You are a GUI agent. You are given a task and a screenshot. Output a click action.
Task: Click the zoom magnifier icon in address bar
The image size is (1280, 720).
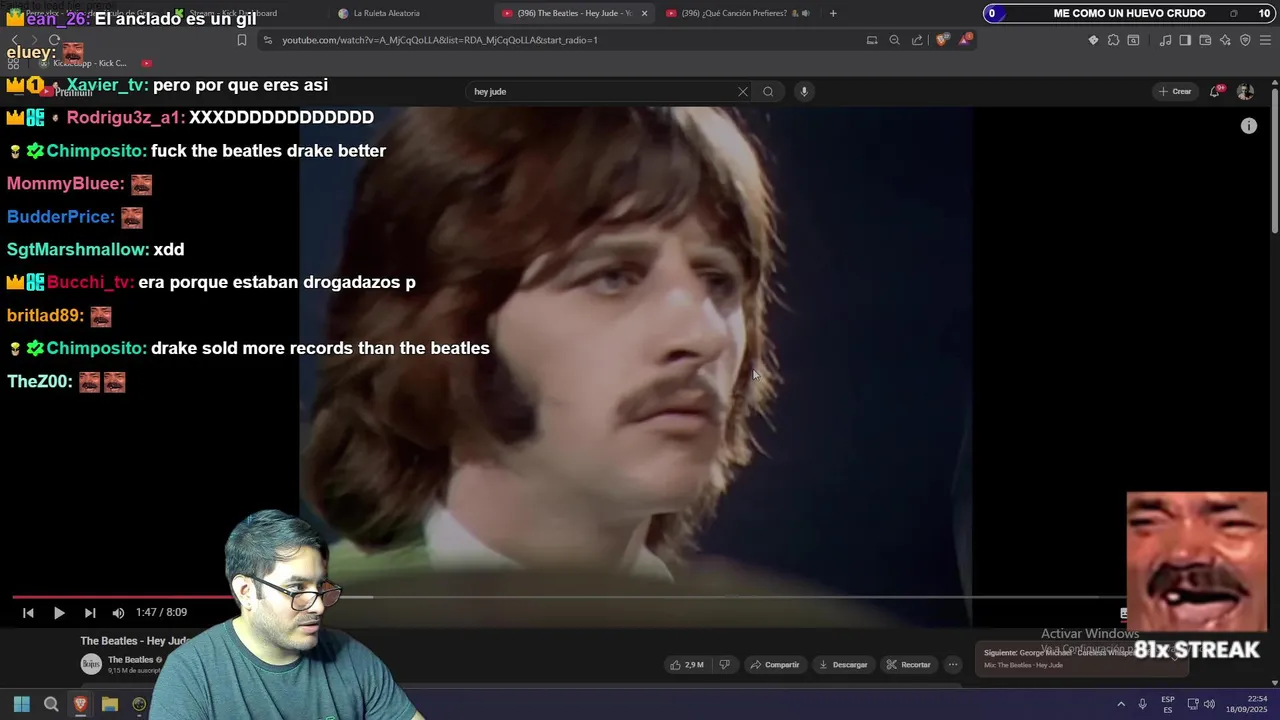pos(894,40)
